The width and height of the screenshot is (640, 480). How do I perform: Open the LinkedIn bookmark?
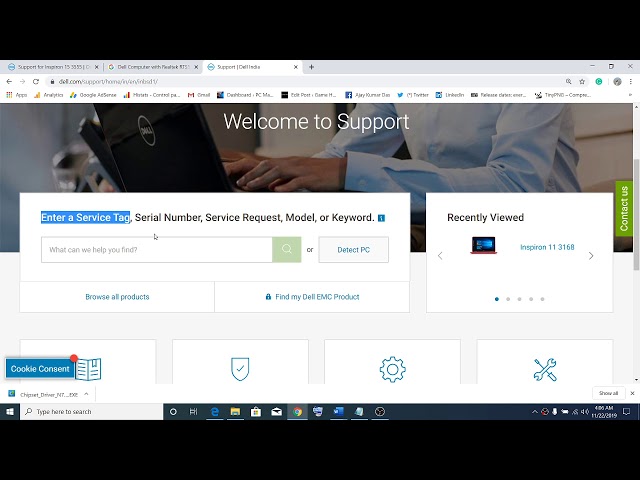point(450,95)
